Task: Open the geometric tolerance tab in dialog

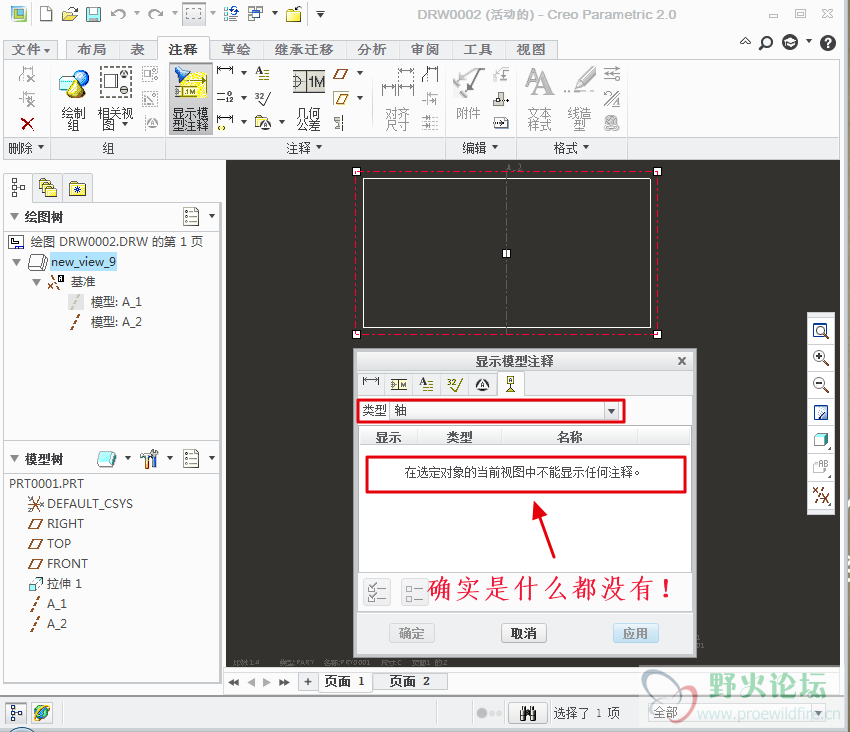Action: pyautogui.click(x=399, y=384)
